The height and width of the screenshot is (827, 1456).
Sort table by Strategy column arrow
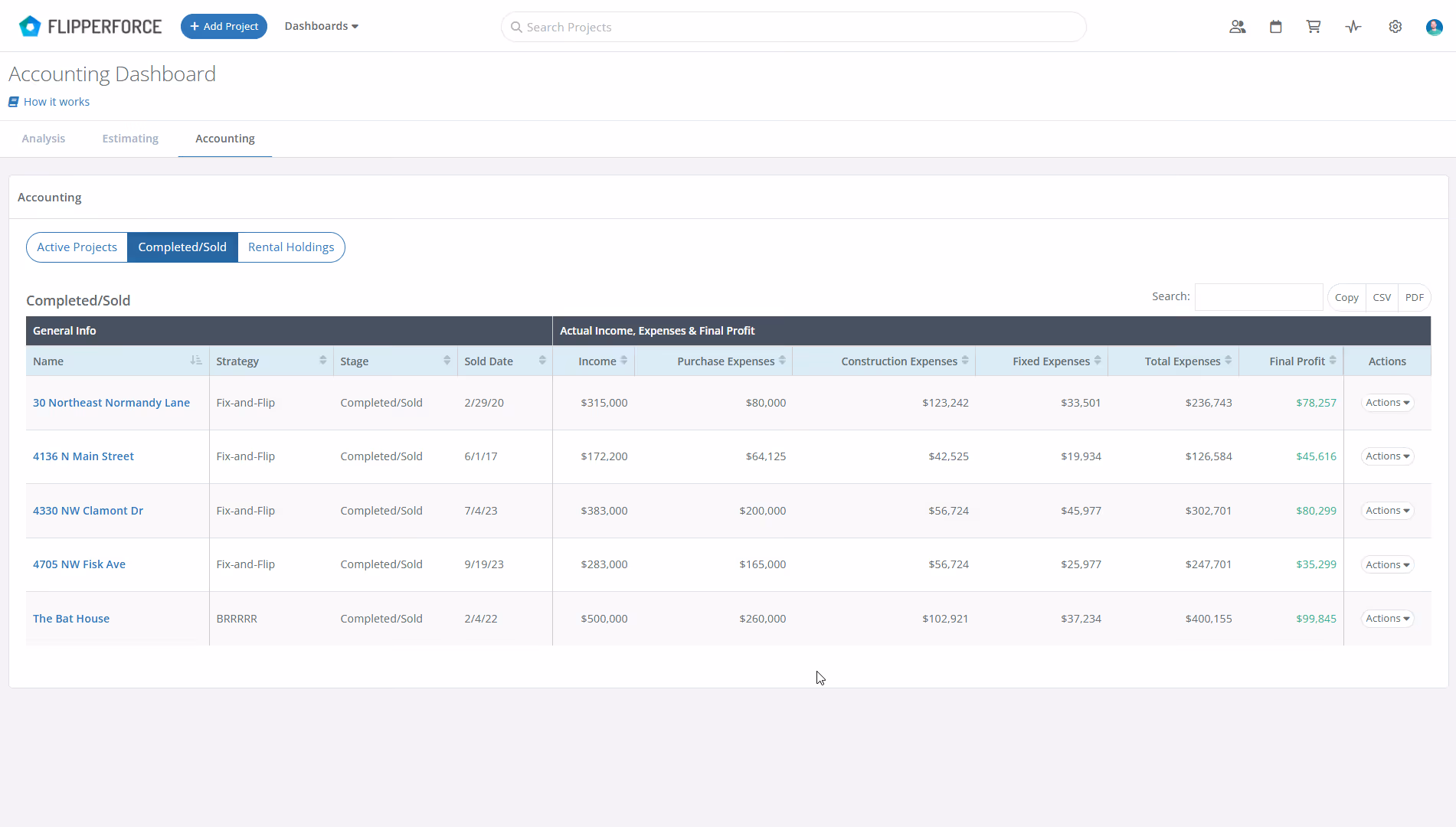tap(322, 361)
